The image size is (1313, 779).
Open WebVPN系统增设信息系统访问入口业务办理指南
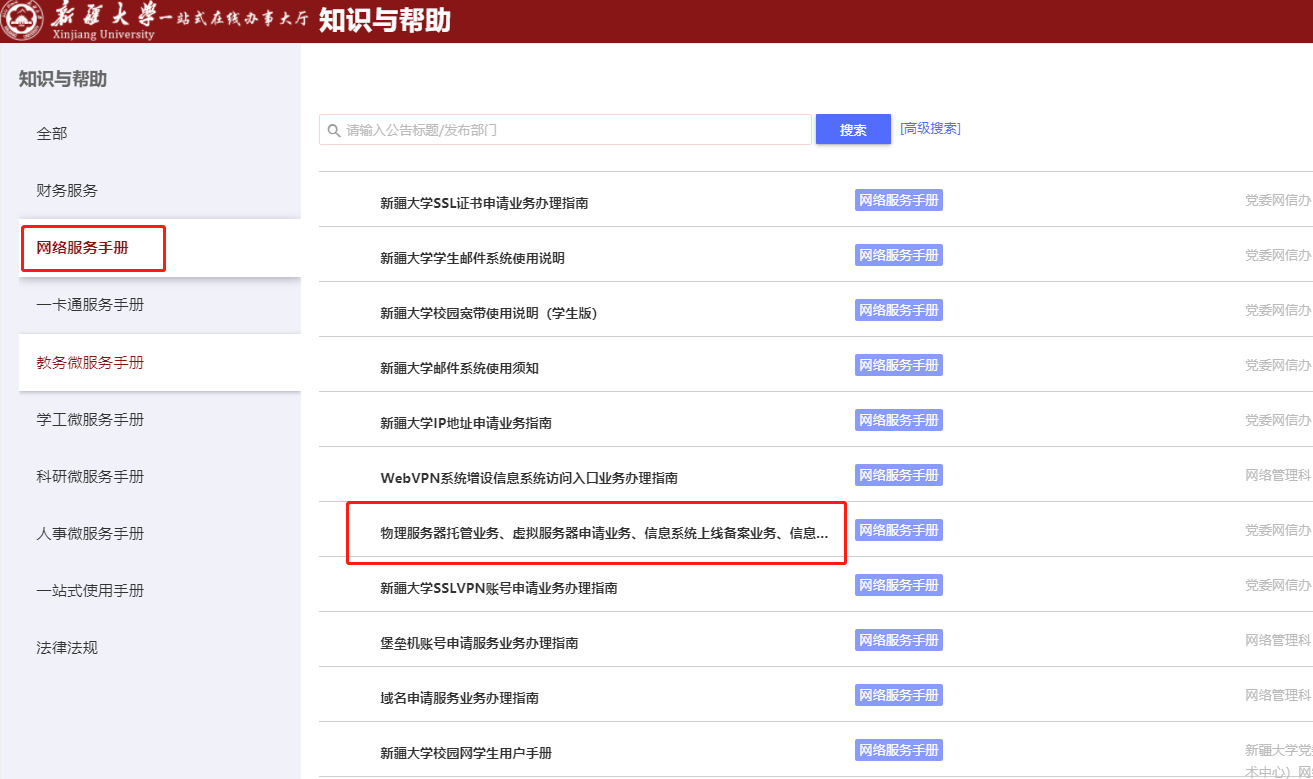pyautogui.click(x=529, y=478)
